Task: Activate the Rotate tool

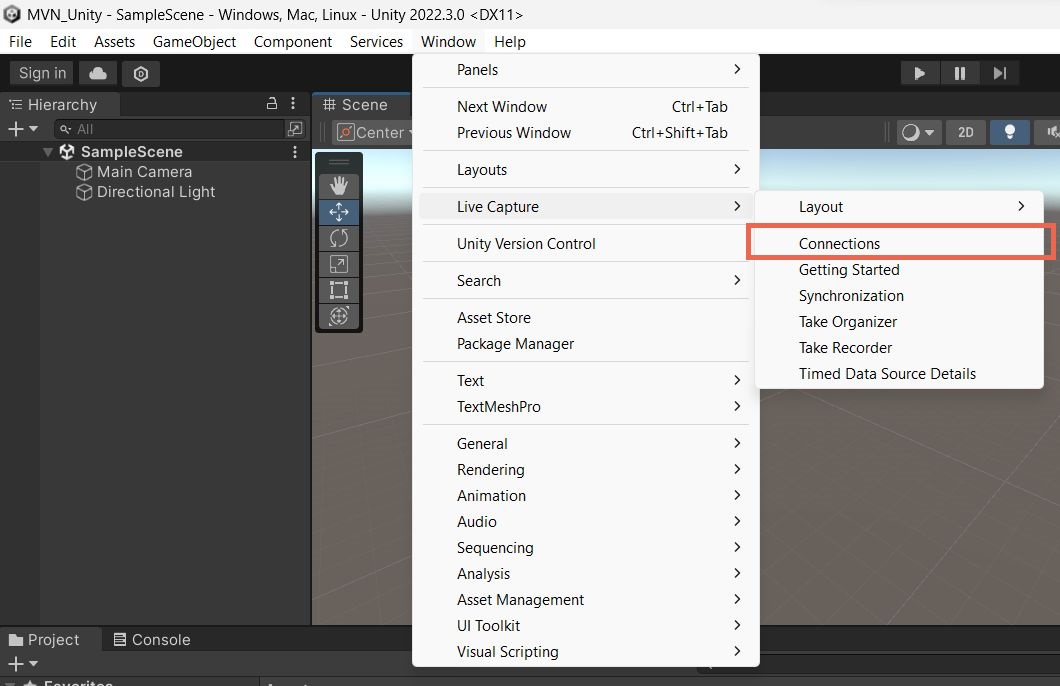Action: [x=338, y=238]
